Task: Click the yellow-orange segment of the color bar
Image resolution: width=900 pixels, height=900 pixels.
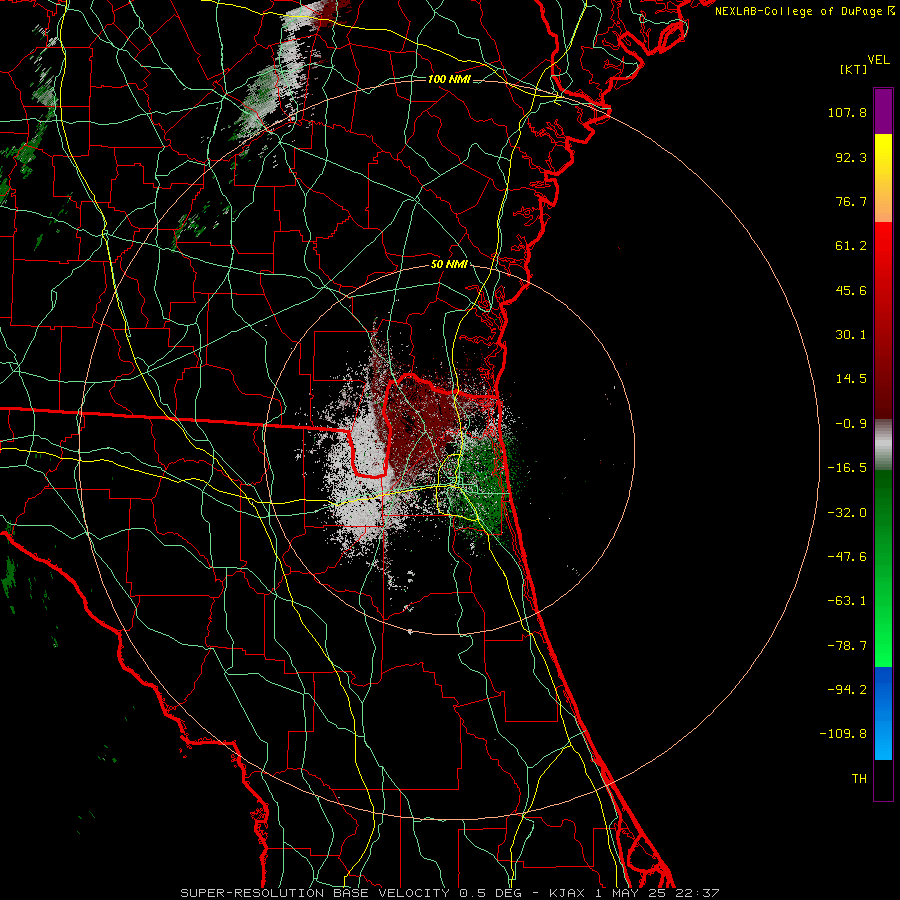Action: pyautogui.click(x=883, y=178)
